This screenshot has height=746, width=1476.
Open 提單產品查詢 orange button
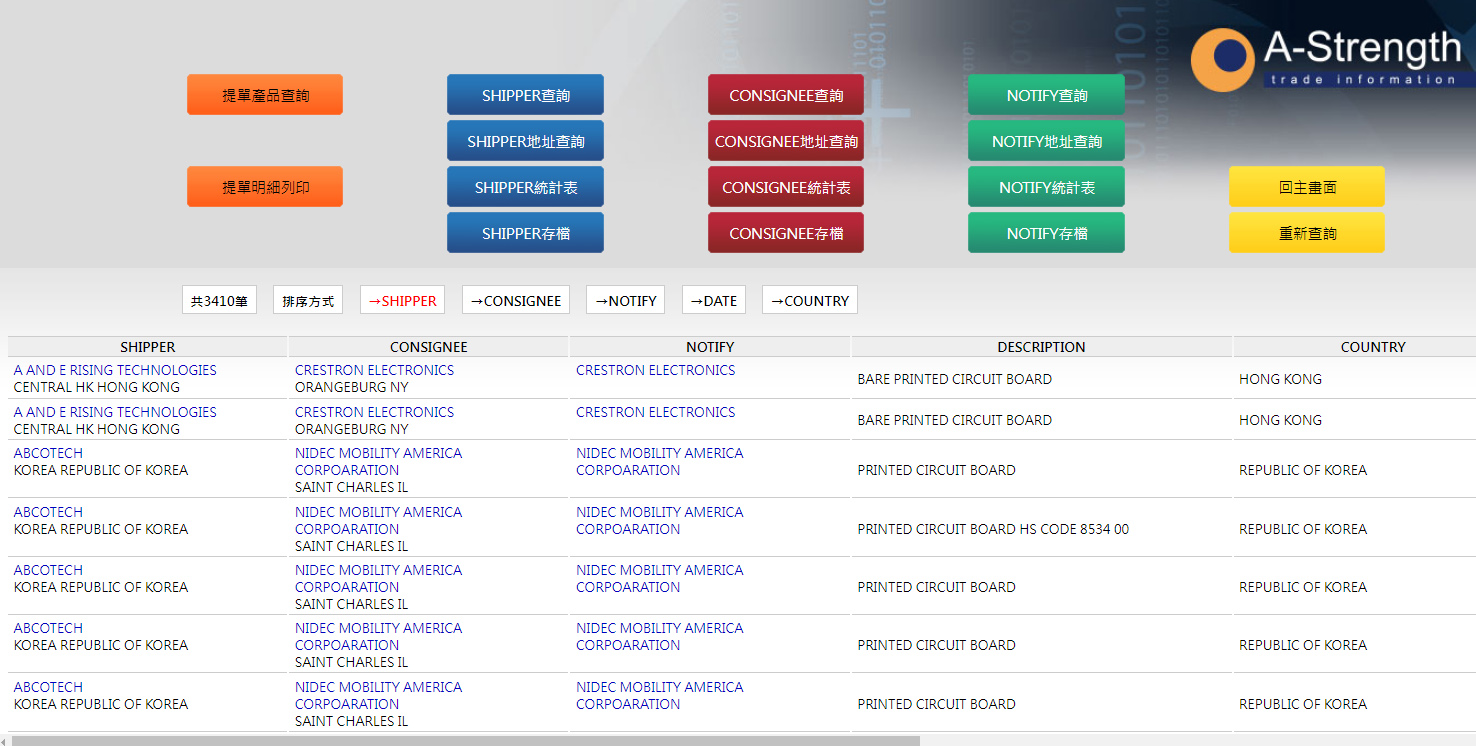265,95
